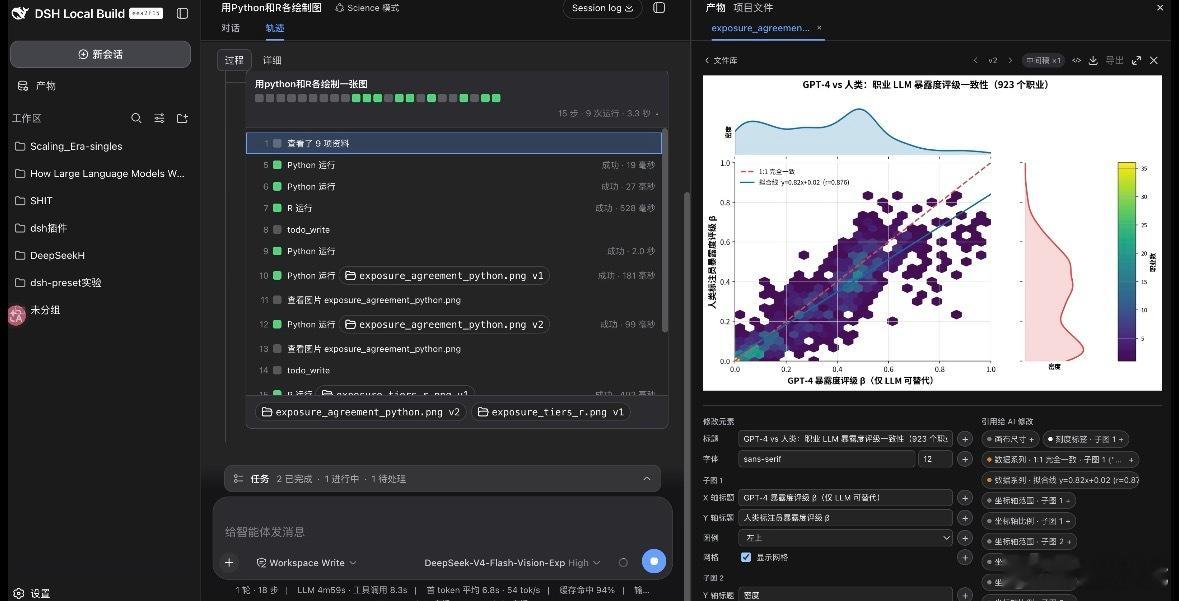Switch to the 项目文件 project files tab

(753, 8)
